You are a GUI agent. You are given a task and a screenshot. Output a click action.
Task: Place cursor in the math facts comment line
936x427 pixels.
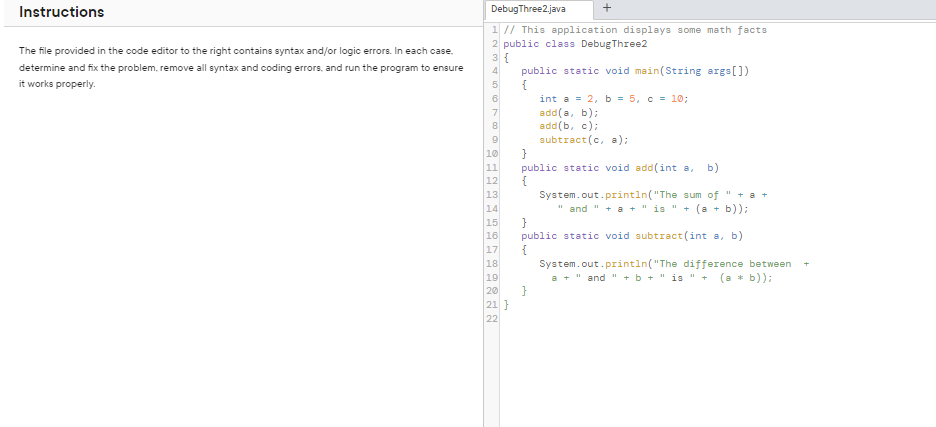click(x=635, y=30)
